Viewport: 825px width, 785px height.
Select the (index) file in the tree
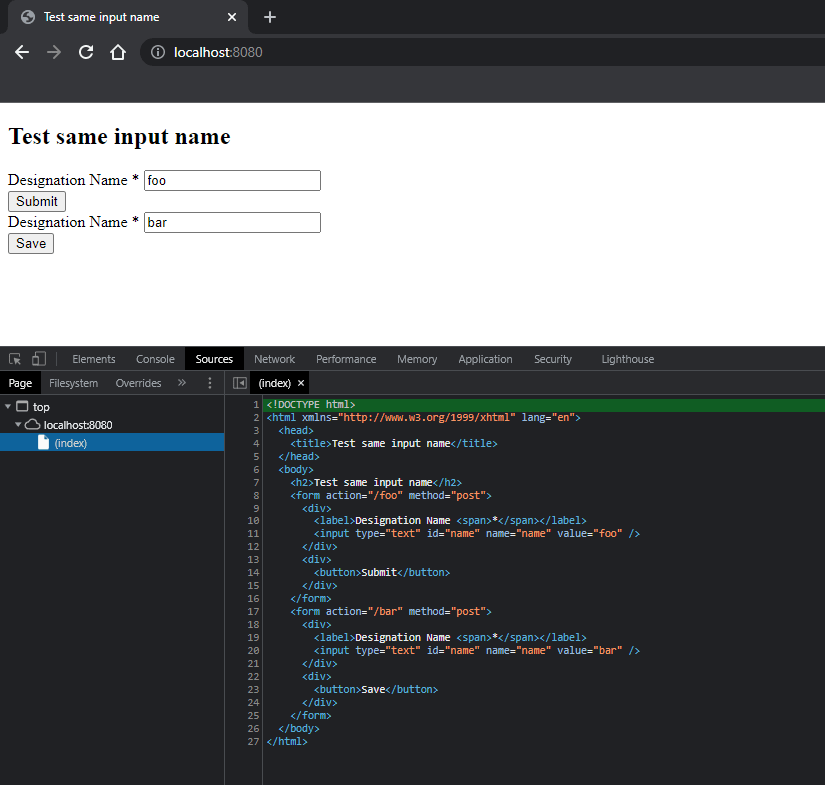tap(70, 443)
